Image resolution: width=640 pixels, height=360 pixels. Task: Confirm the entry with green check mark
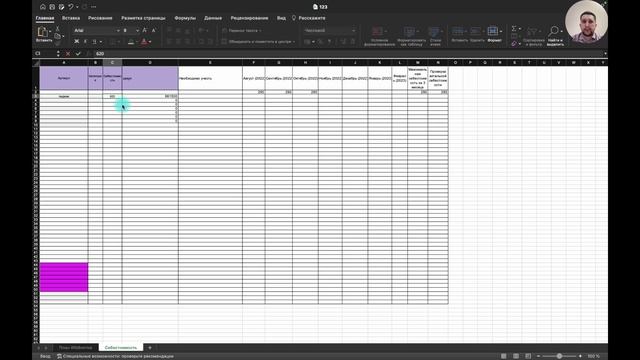pyautogui.click(x=78, y=53)
